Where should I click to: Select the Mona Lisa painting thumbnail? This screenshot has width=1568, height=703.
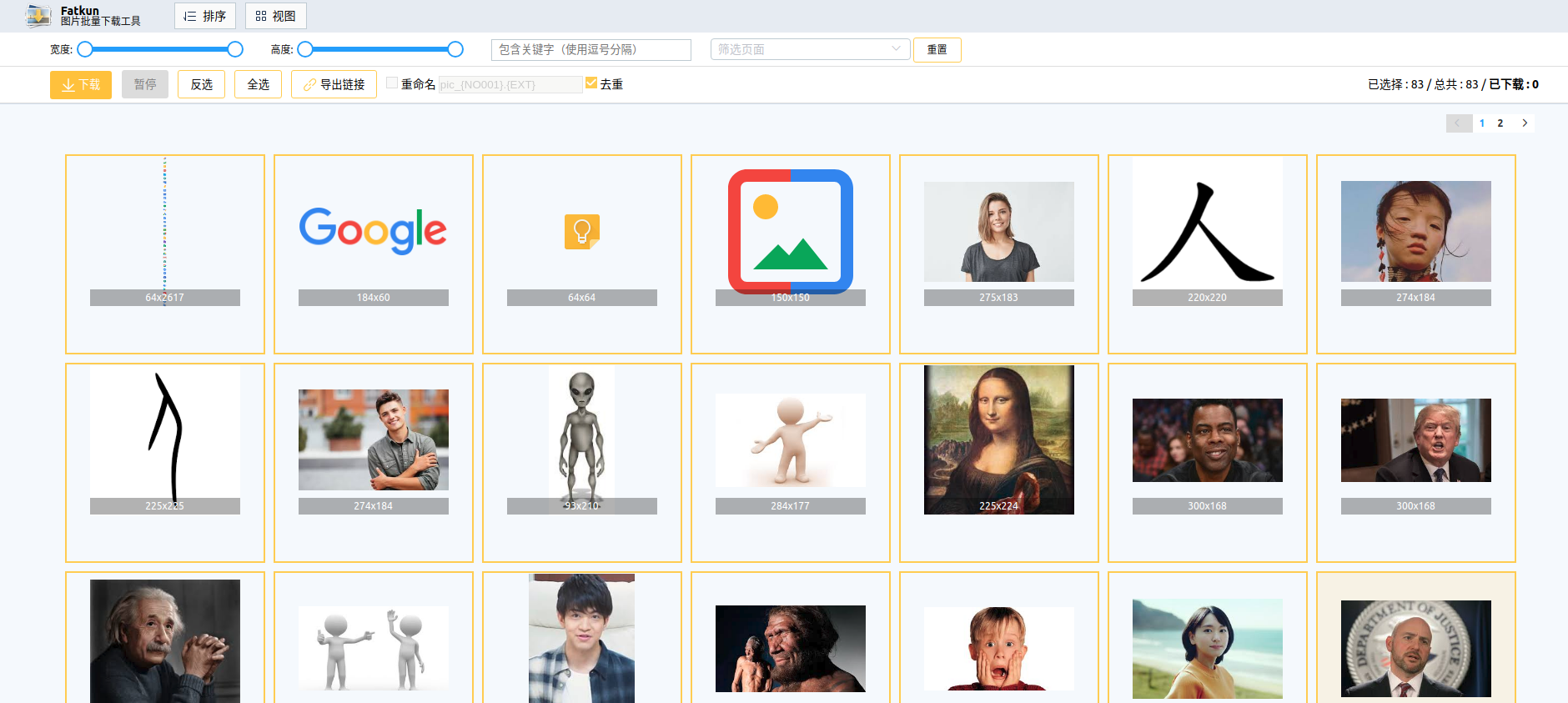tap(999, 439)
